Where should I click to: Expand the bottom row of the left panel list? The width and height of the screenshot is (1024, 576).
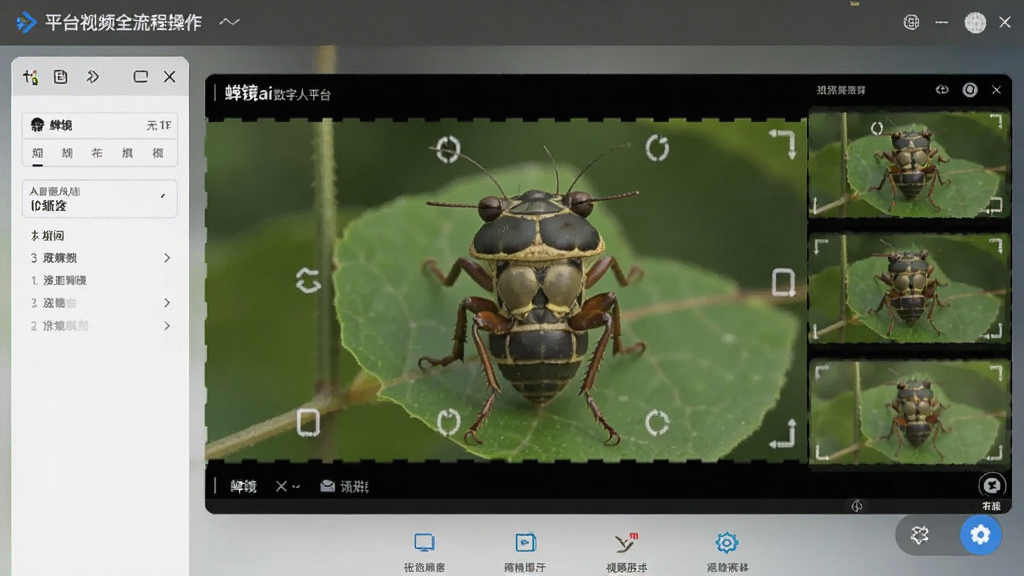tap(100, 326)
